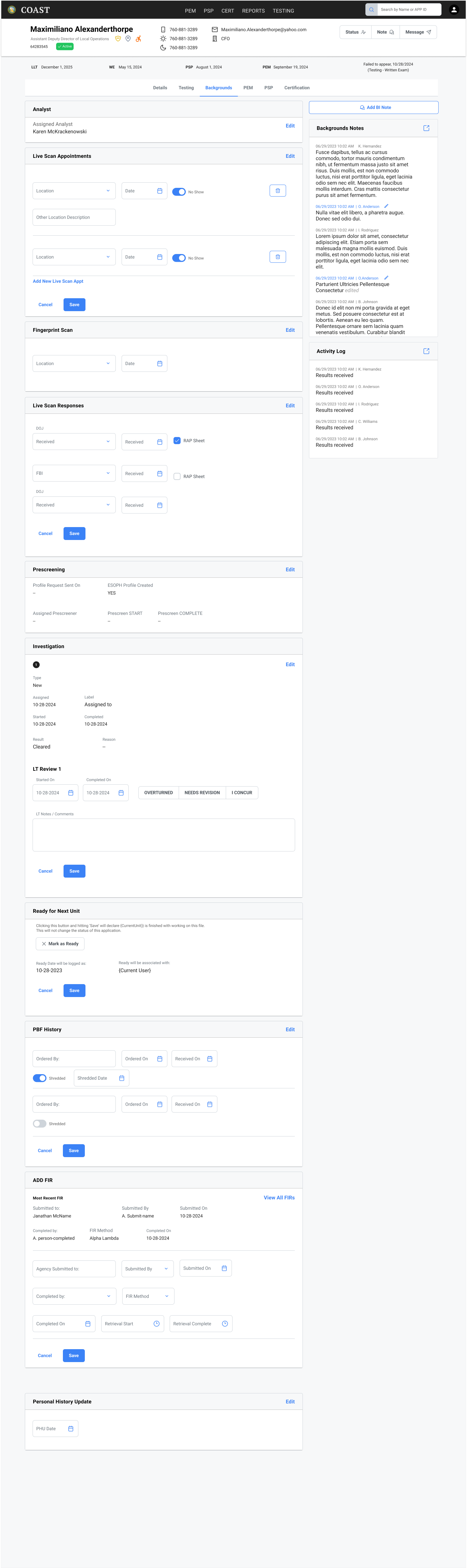
Task: Select I CONCUR for LT Review 1
Action: click(242, 793)
